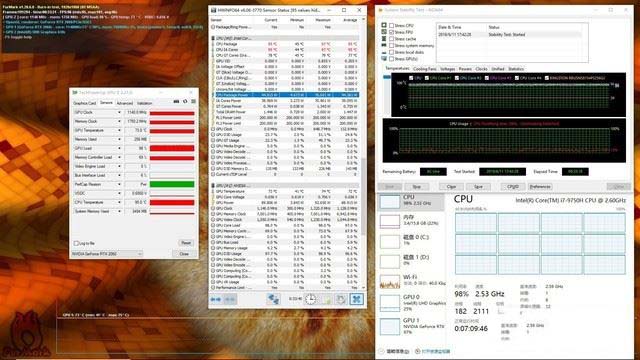
Task: Click Stress CPU chip icon in AIDA64
Action: pyautogui.click(x=384, y=25)
